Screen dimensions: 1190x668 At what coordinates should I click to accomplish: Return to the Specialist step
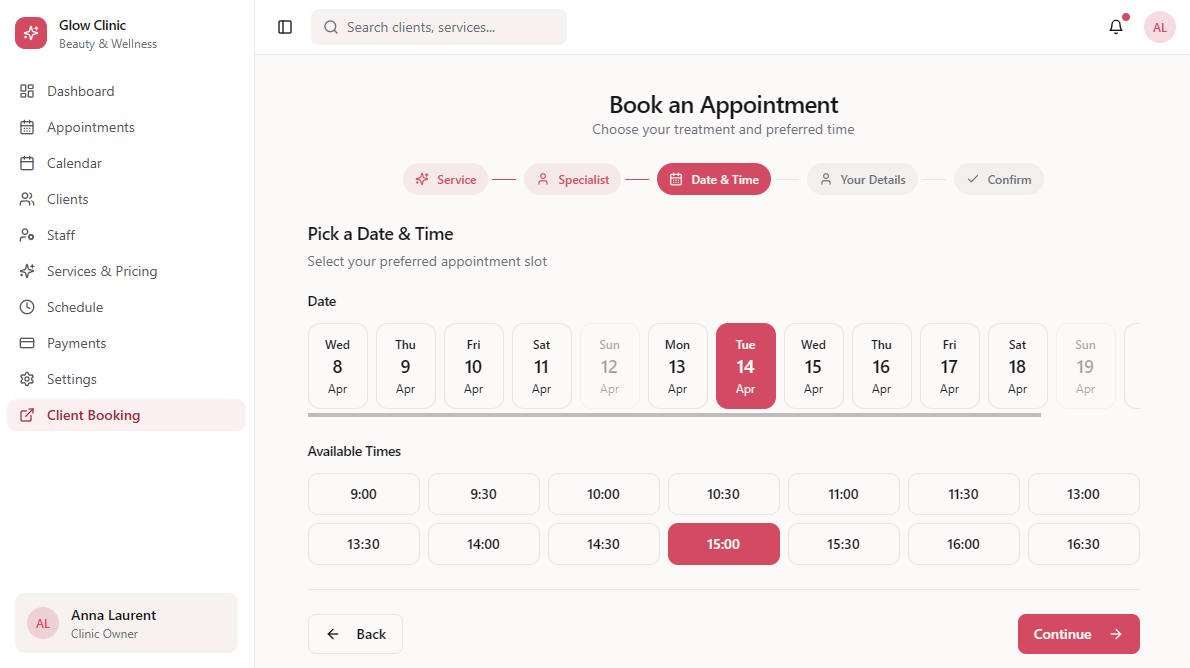click(x=572, y=180)
